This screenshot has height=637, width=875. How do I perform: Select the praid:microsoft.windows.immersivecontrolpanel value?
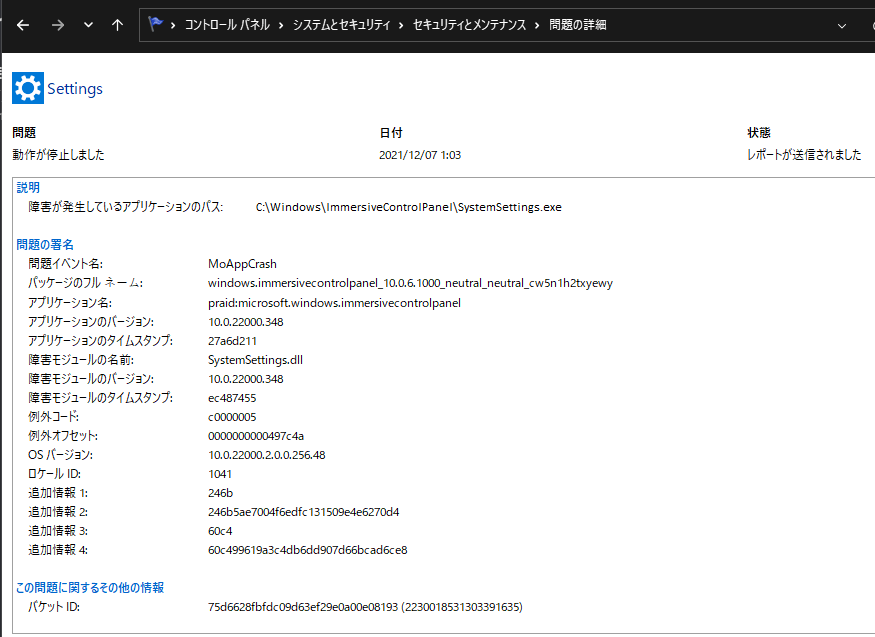coord(334,303)
